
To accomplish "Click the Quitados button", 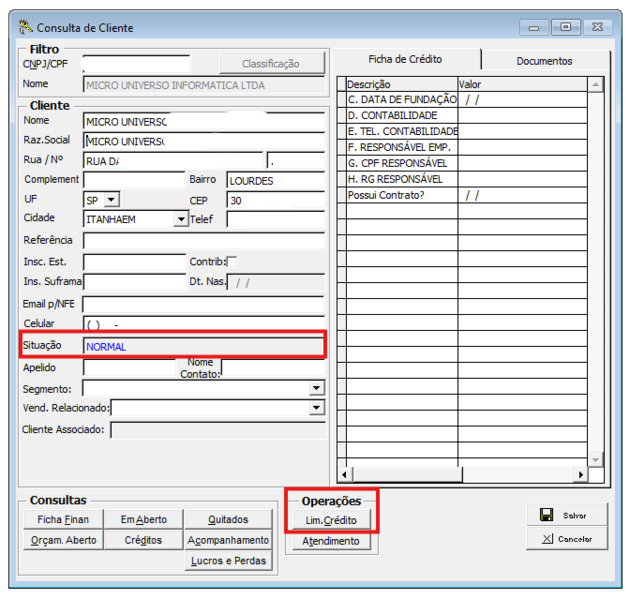I will click(x=228, y=519).
